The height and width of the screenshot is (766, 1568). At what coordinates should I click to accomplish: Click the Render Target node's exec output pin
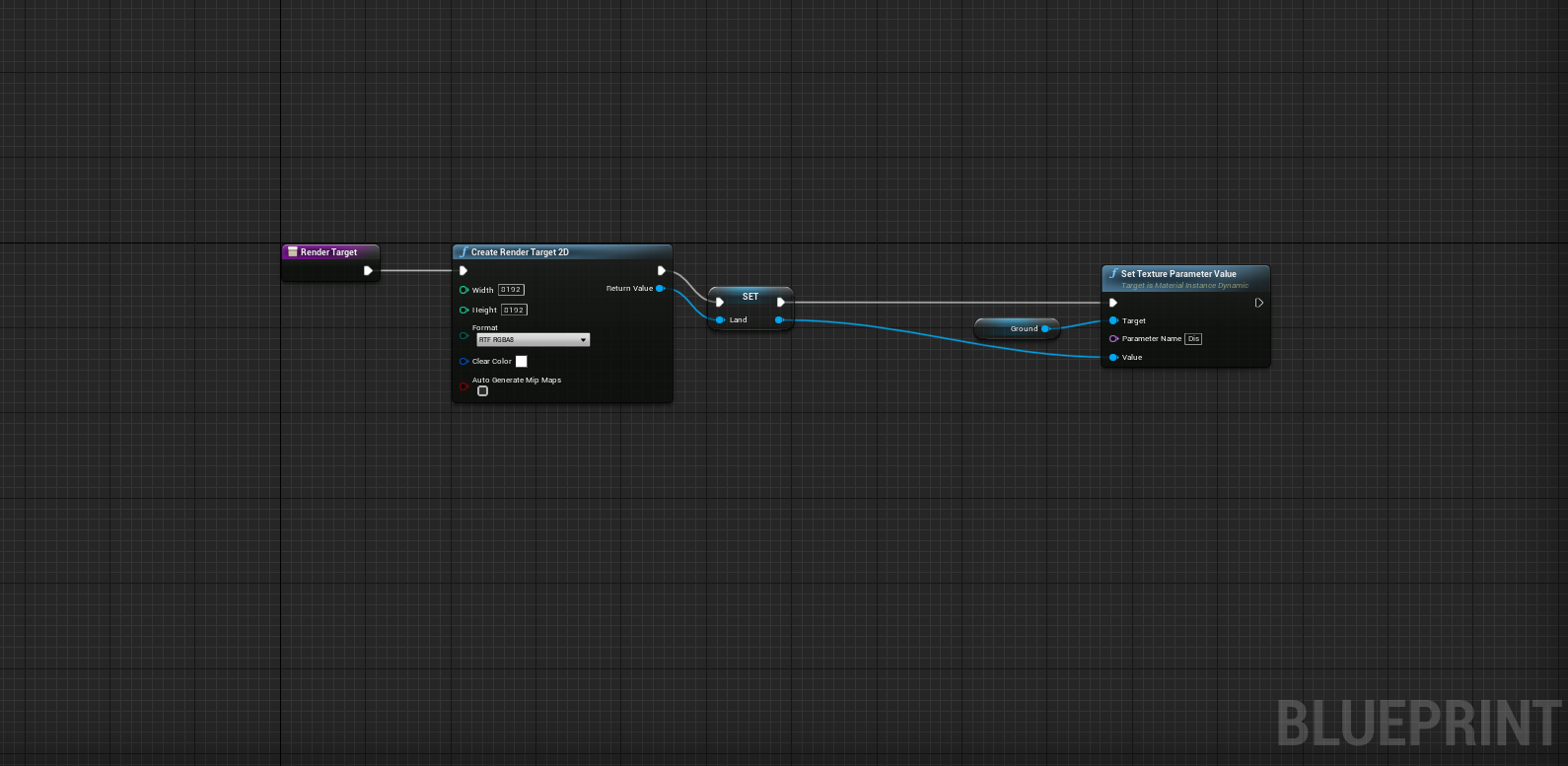(x=368, y=271)
